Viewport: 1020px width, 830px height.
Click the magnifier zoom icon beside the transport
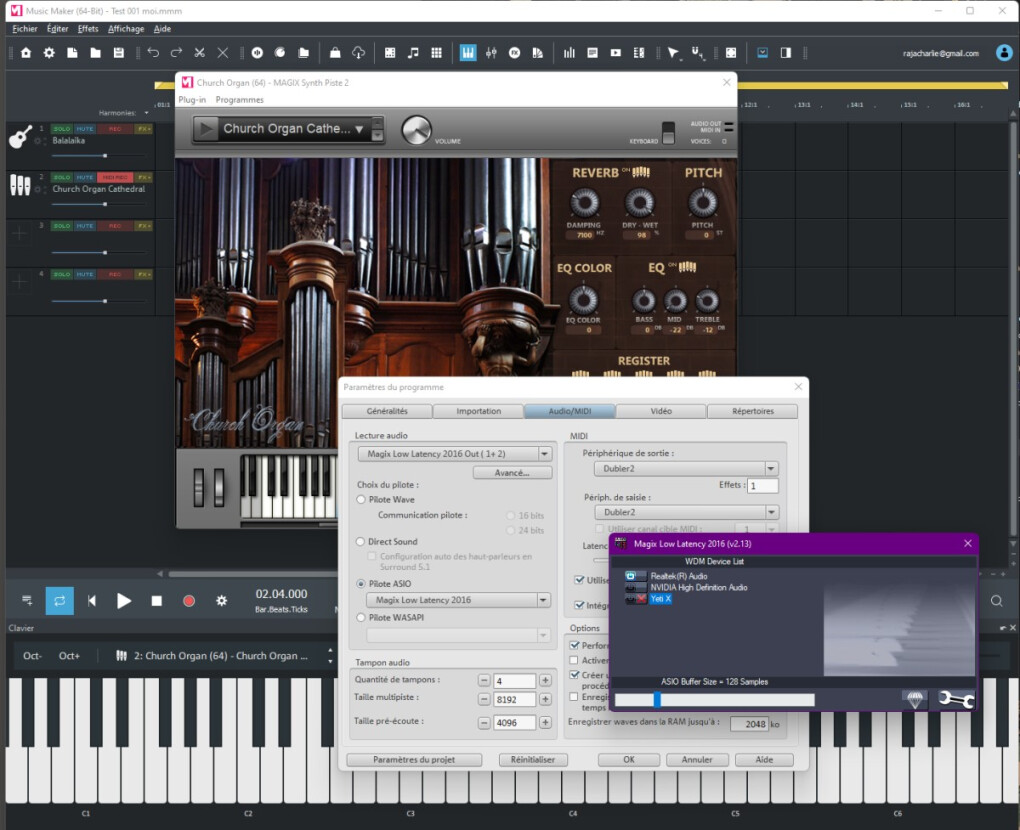[x=996, y=600]
